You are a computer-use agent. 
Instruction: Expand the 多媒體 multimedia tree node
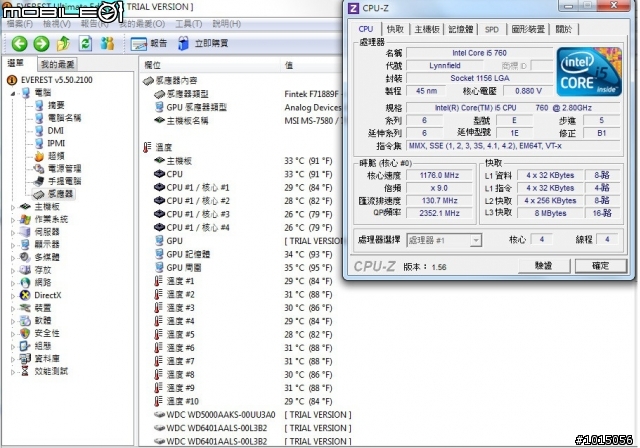[x=13, y=258]
